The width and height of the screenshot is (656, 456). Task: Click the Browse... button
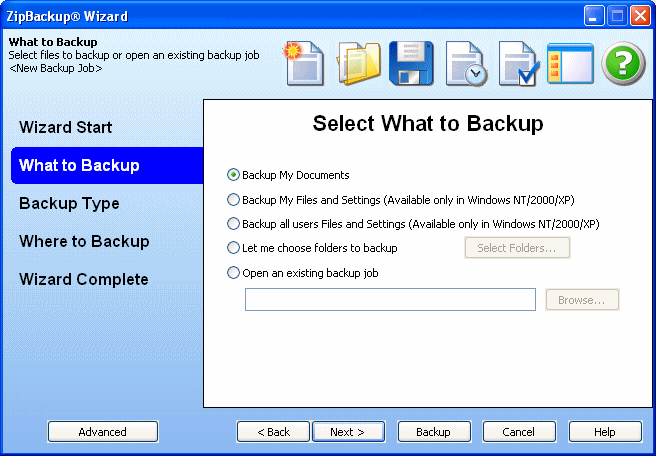coord(582,300)
